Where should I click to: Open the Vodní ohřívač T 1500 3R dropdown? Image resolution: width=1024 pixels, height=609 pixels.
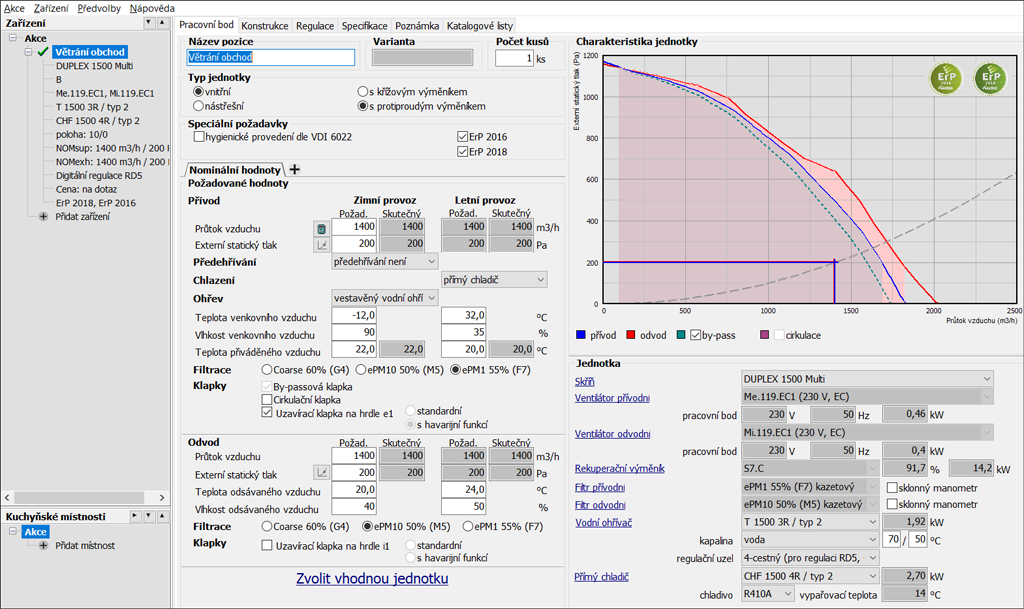[810, 522]
